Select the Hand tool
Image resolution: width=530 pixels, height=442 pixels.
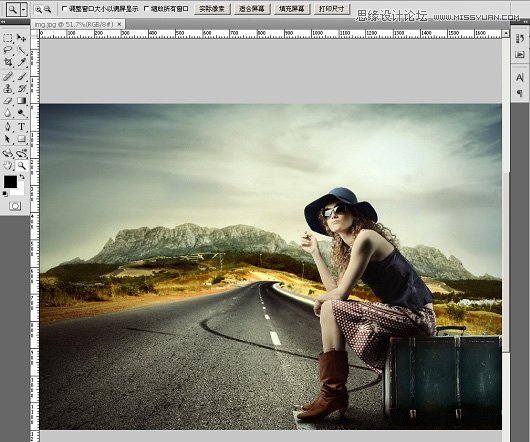(7, 166)
